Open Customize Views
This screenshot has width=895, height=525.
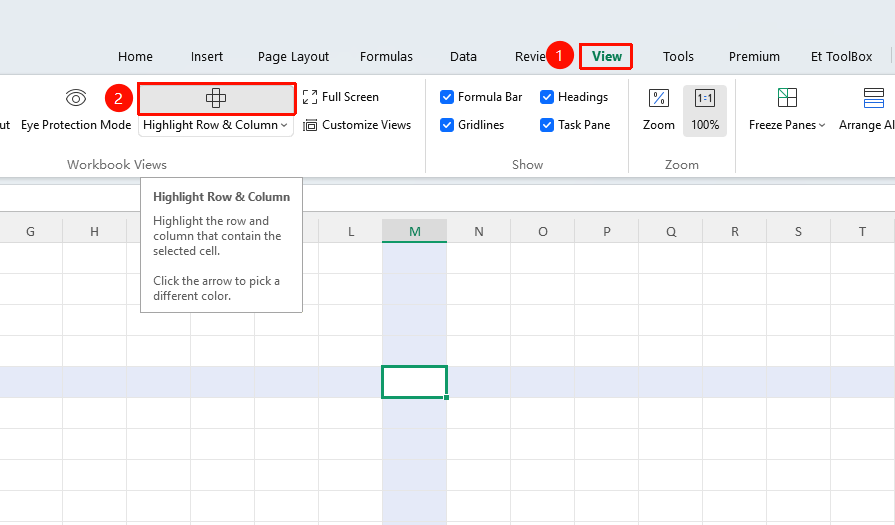tap(357, 125)
